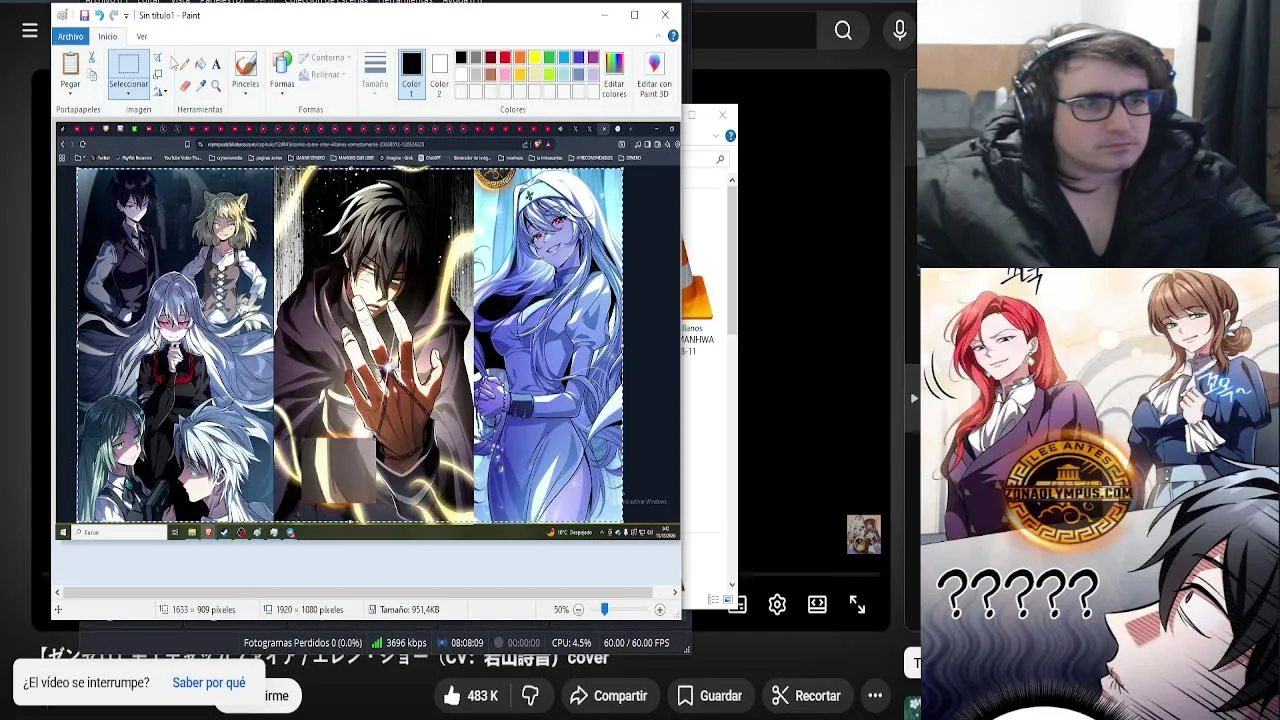Click the Resize icon in Imagen group
Viewport: 1280px width, 720px height.
point(158,75)
